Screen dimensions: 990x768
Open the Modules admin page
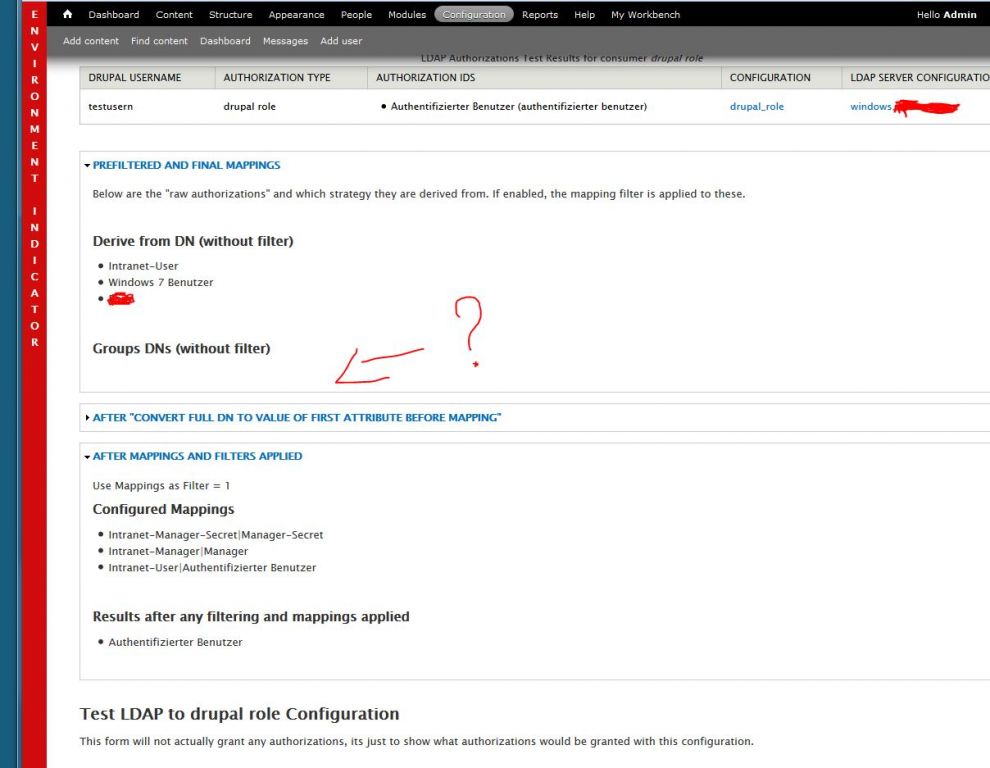[x=407, y=15]
